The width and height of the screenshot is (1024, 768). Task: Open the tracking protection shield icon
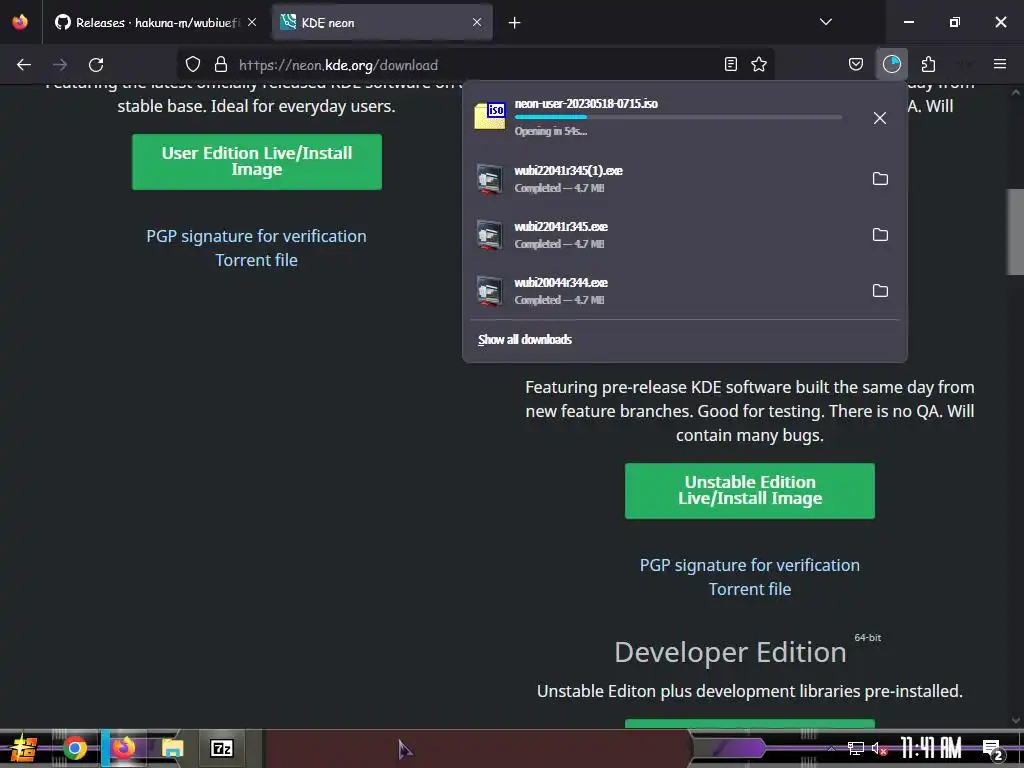coord(193,65)
